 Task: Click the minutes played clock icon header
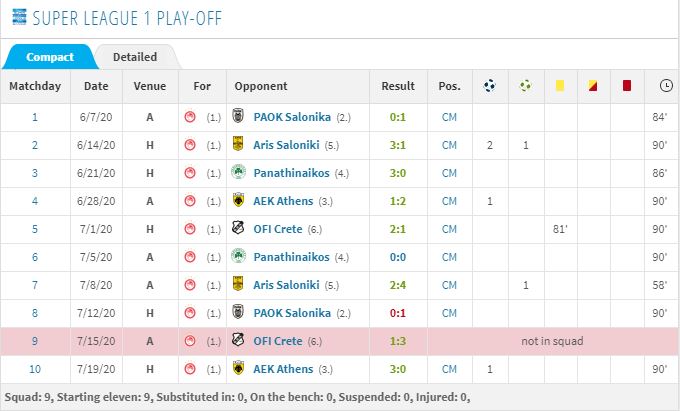click(666, 85)
